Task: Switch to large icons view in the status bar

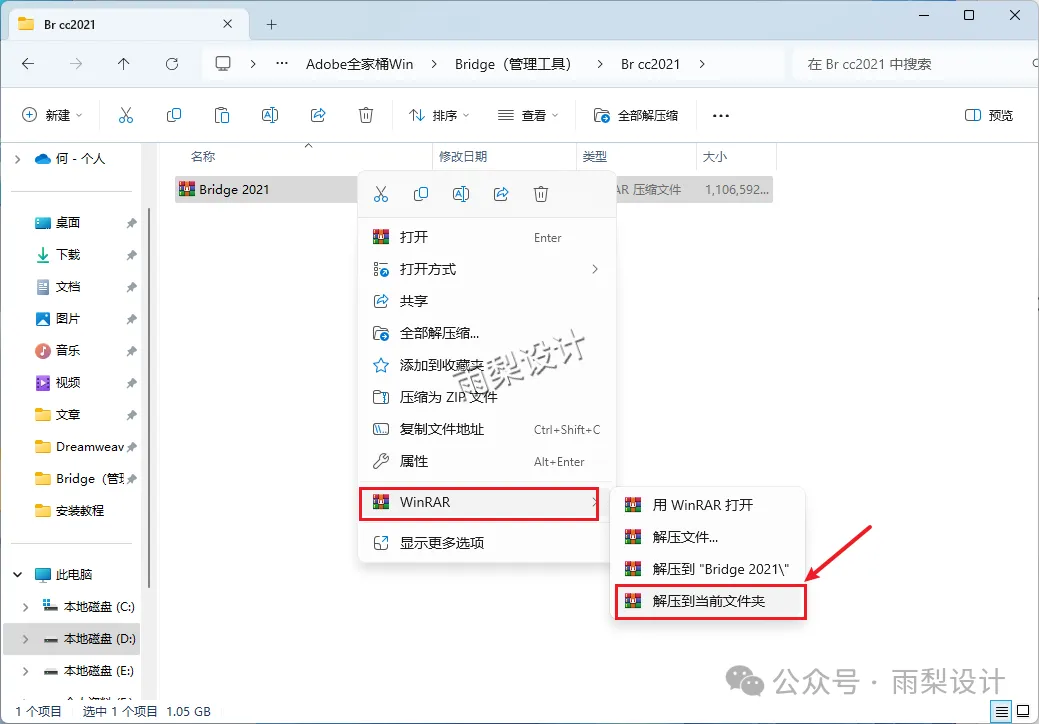Action: point(1023,712)
